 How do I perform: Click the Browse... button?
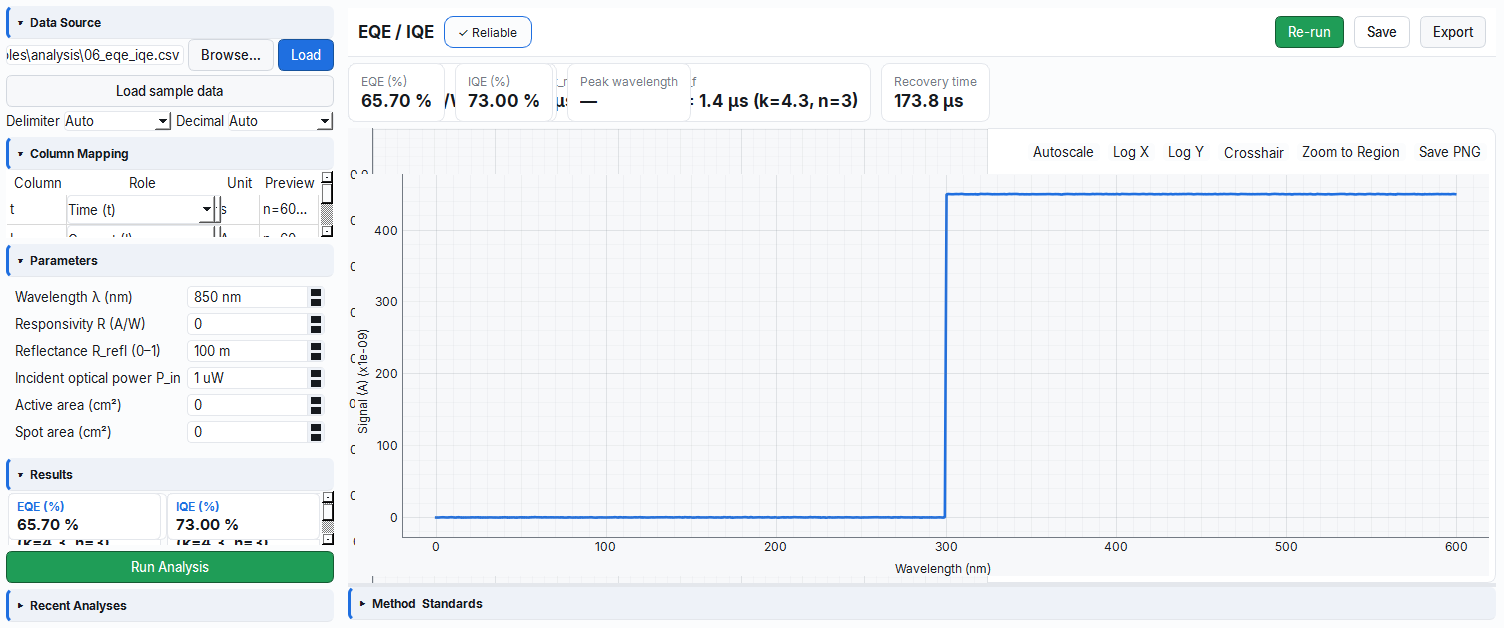tap(231, 55)
